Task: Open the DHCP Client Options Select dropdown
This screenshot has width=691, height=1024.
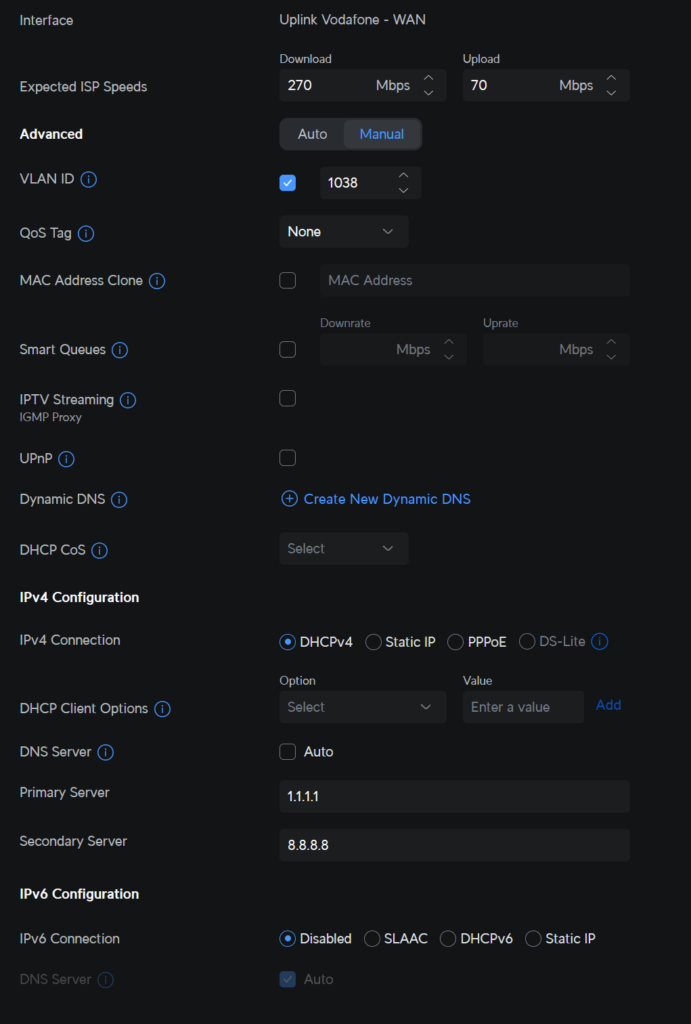Action: (362, 707)
